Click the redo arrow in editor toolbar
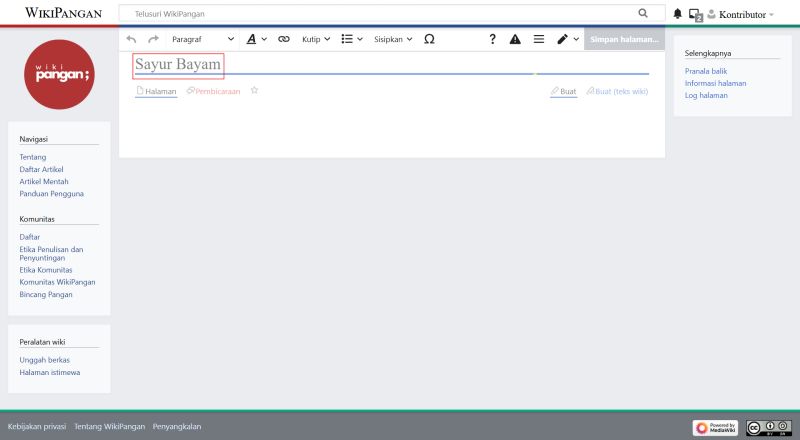800x440 pixels. tap(153, 39)
